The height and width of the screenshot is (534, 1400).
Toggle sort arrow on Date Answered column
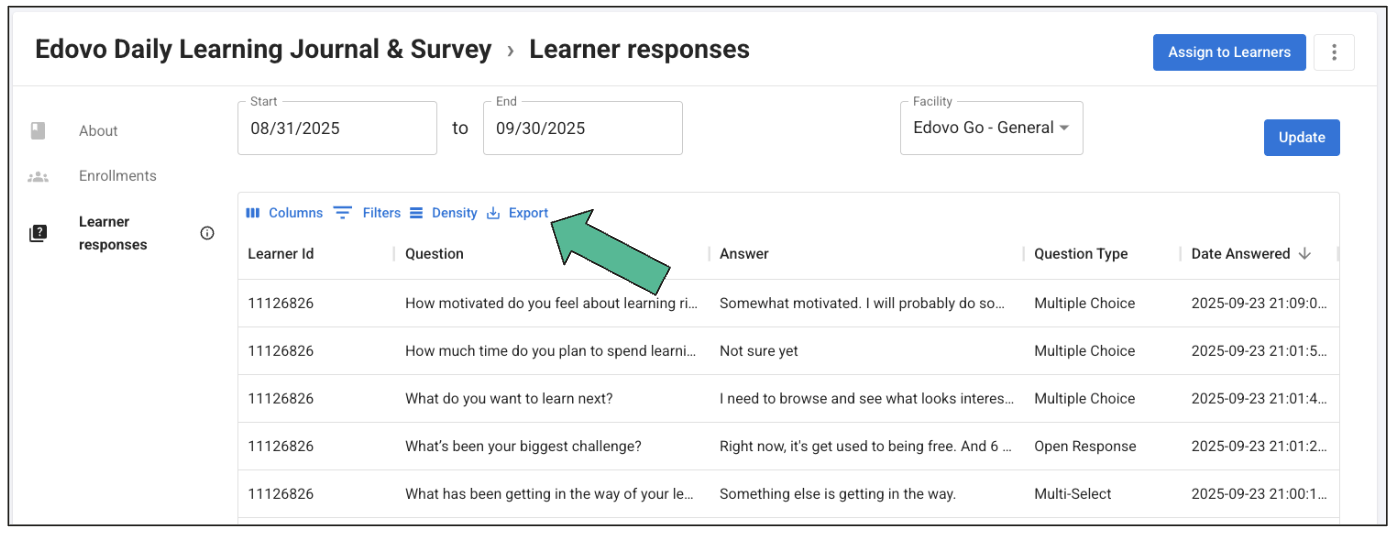coord(1304,254)
